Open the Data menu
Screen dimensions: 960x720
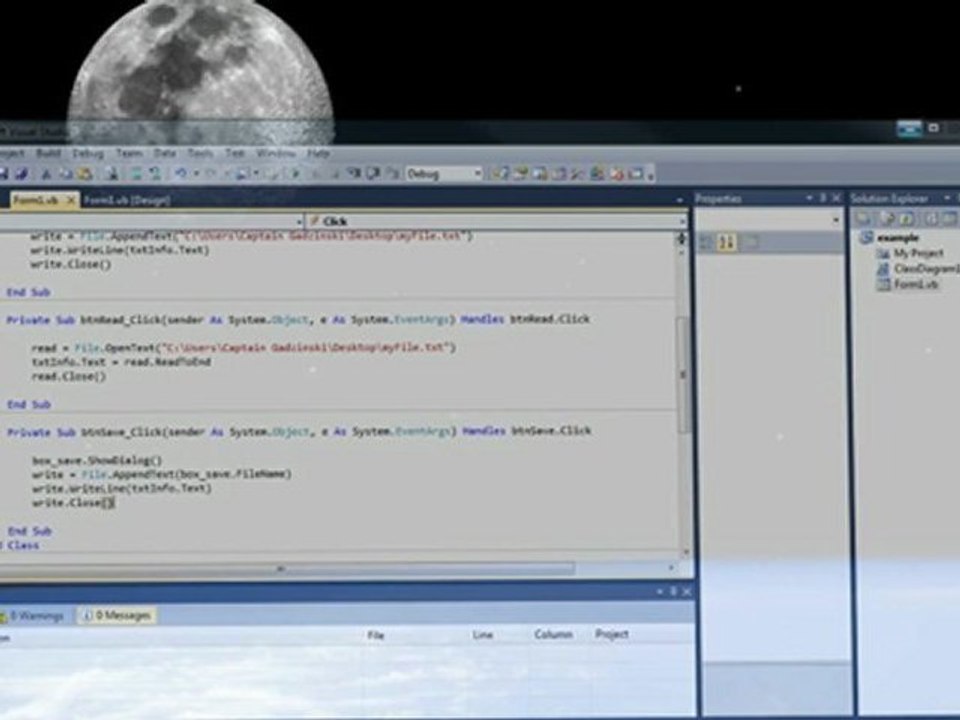click(165, 153)
